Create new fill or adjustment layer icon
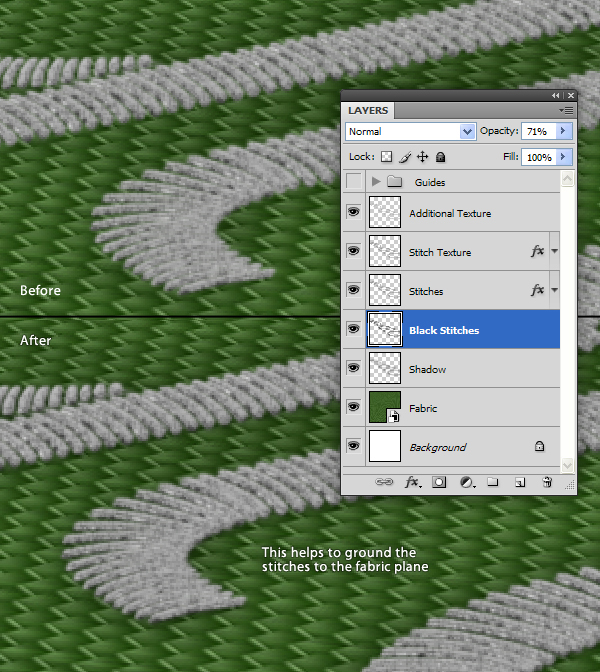Viewport: 600px width, 672px height. (x=468, y=483)
